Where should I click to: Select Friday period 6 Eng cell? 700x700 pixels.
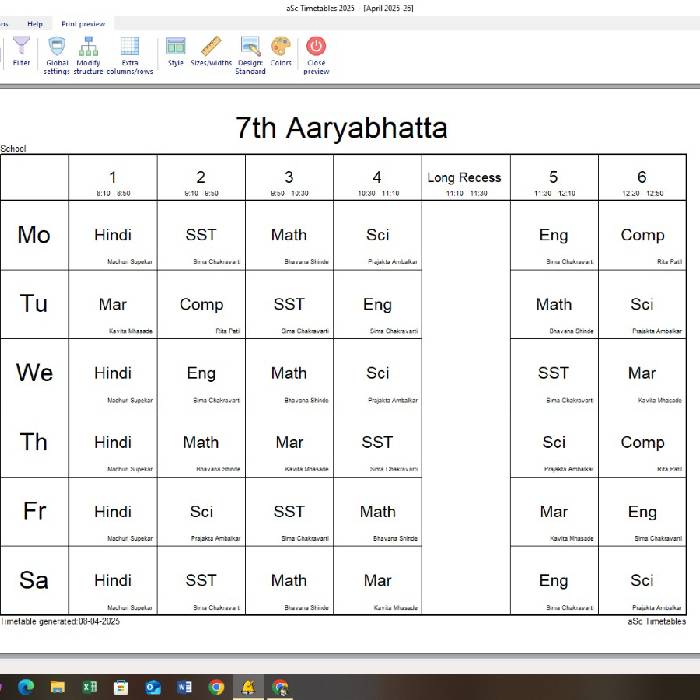pos(642,512)
